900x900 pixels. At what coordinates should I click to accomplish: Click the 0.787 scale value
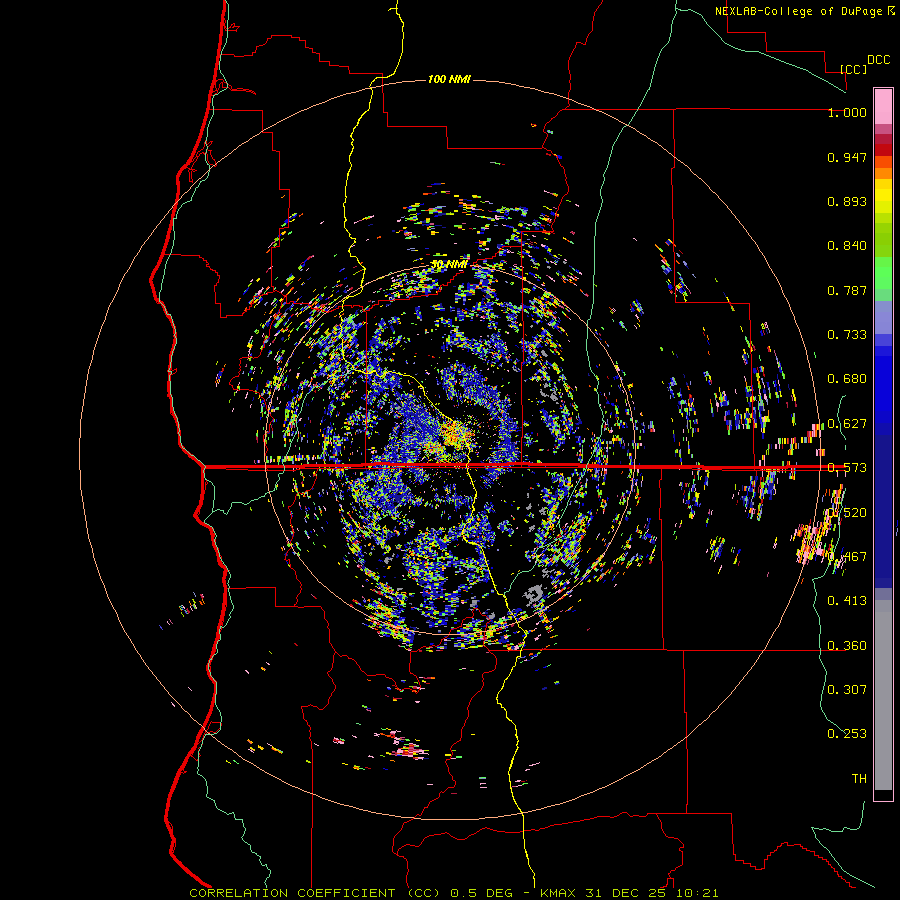point(847,290)
